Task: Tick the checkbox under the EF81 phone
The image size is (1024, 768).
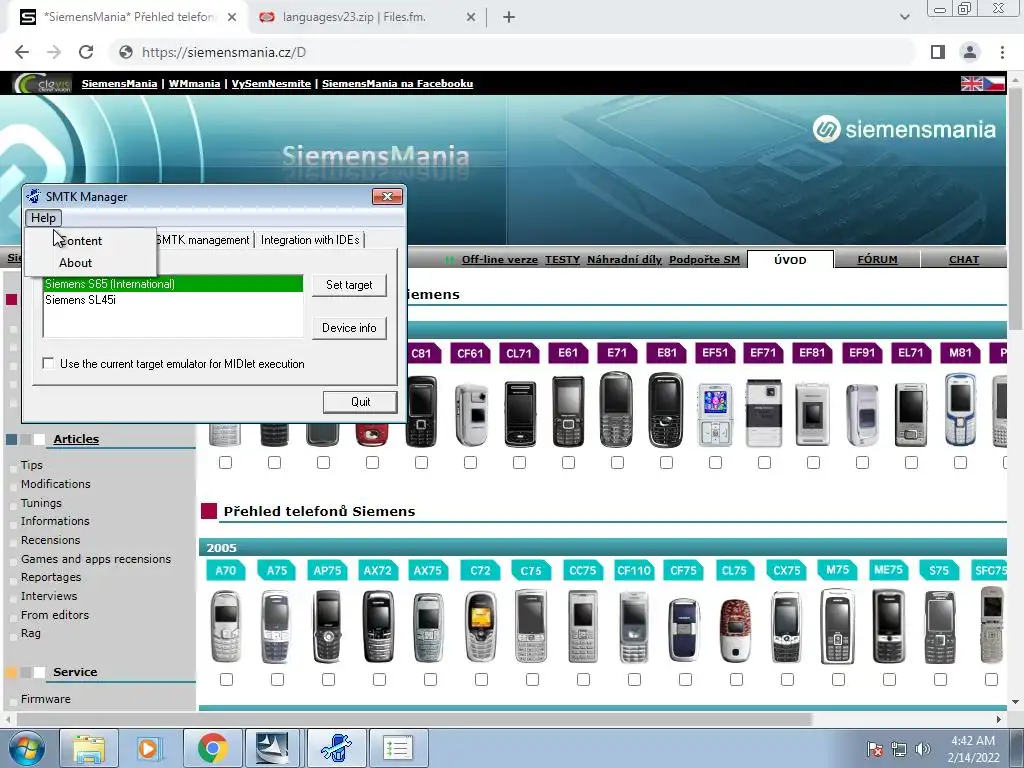Action: 813,462
